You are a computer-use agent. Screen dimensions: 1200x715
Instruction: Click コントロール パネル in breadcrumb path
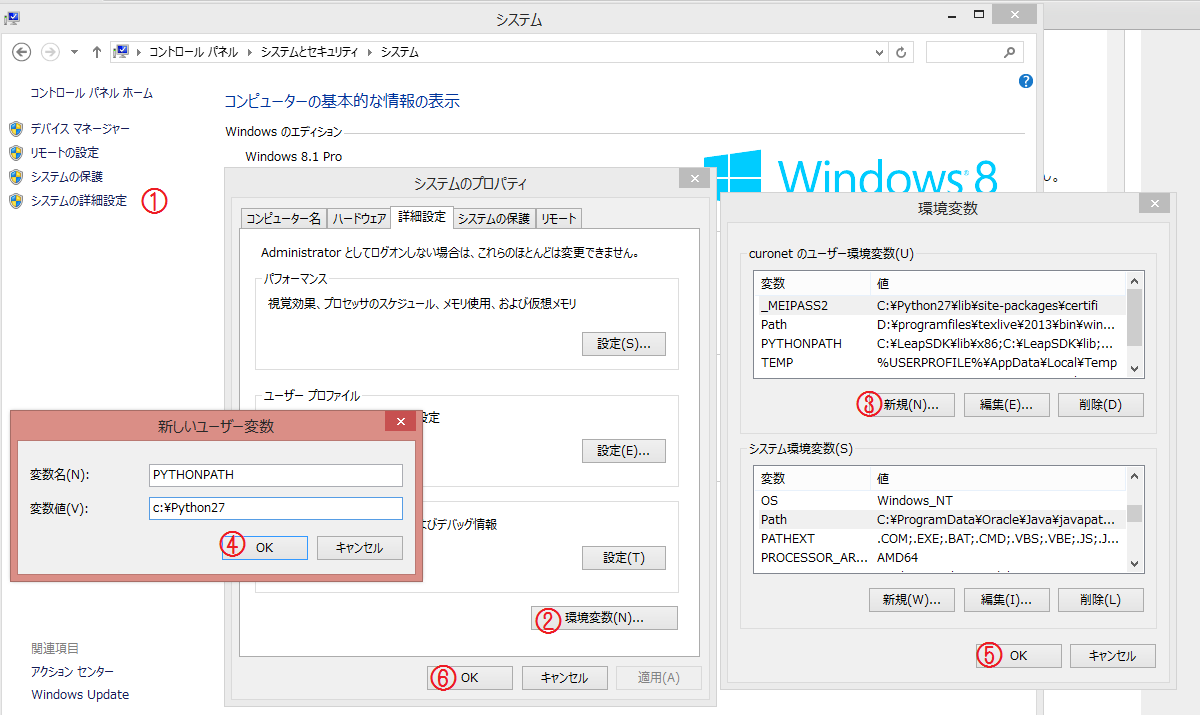point(194,52)
